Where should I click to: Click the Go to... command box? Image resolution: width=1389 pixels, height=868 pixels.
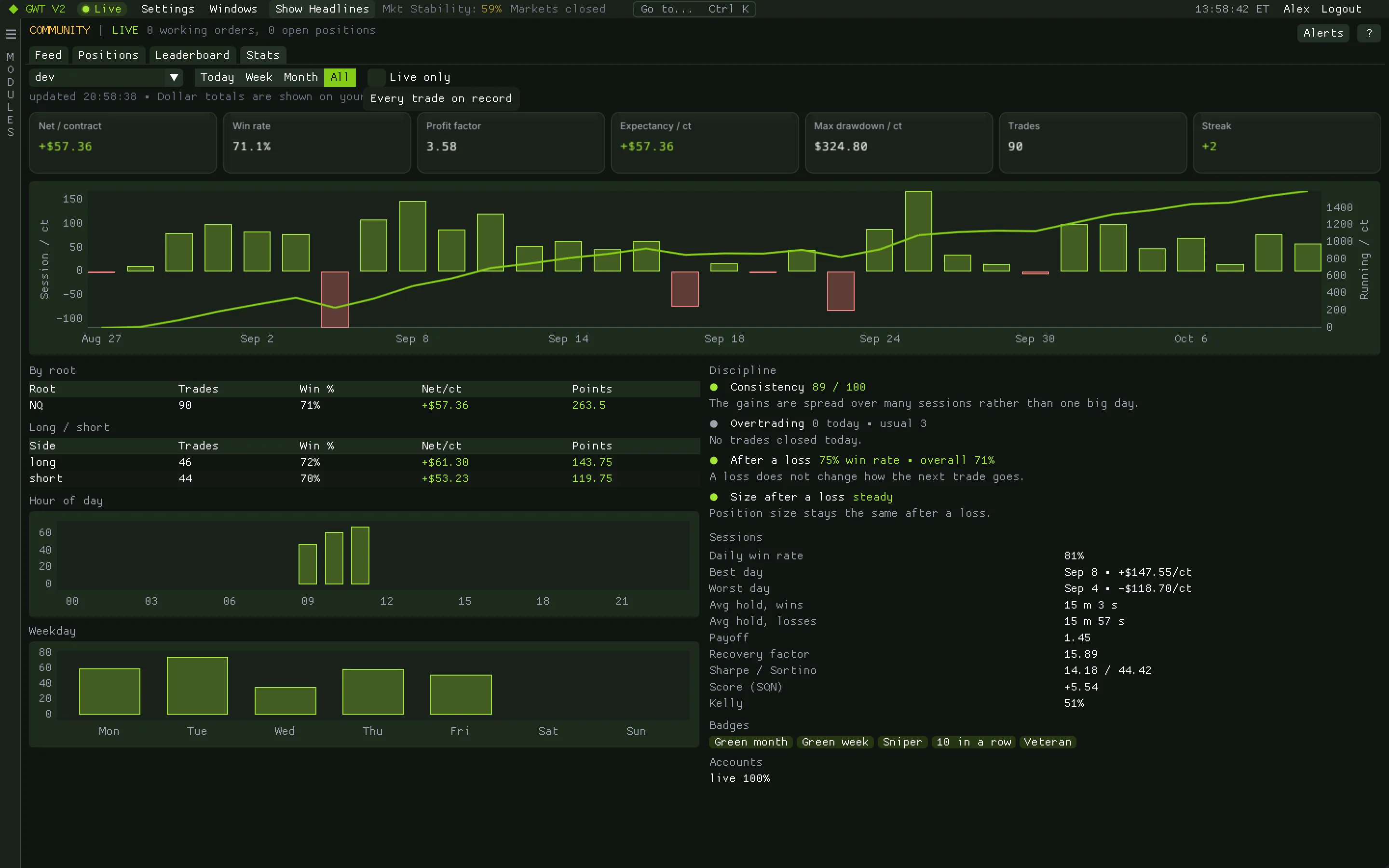(694, 9)
